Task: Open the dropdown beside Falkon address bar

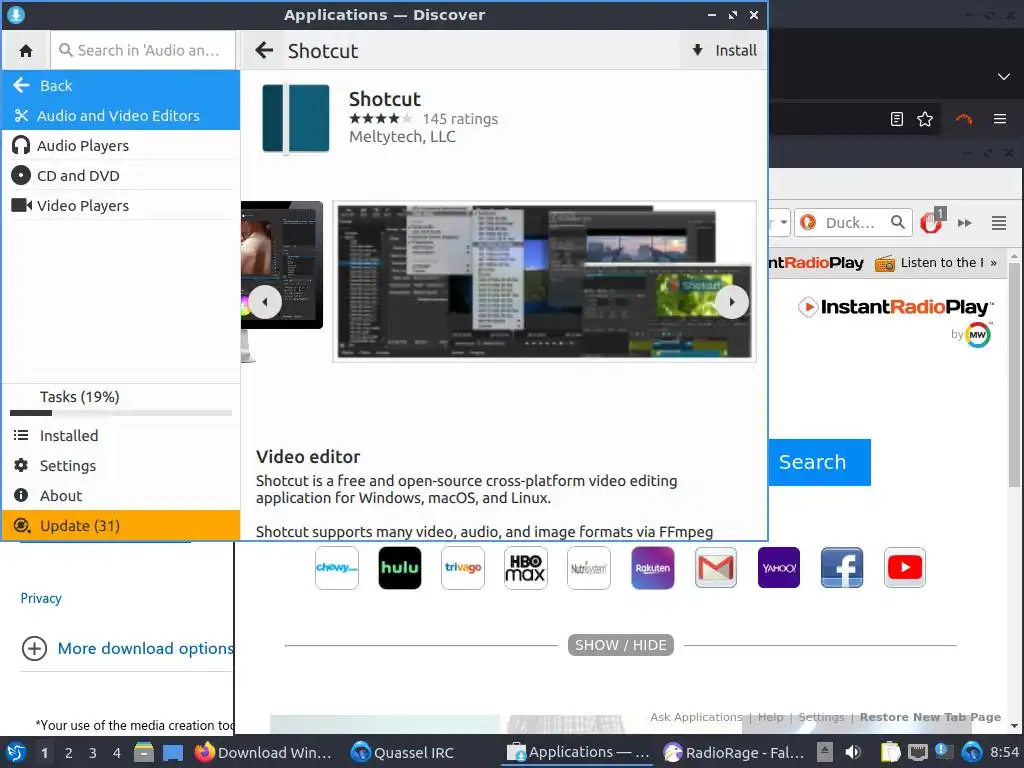Action: pyautogui.click(x=783, y=222)
